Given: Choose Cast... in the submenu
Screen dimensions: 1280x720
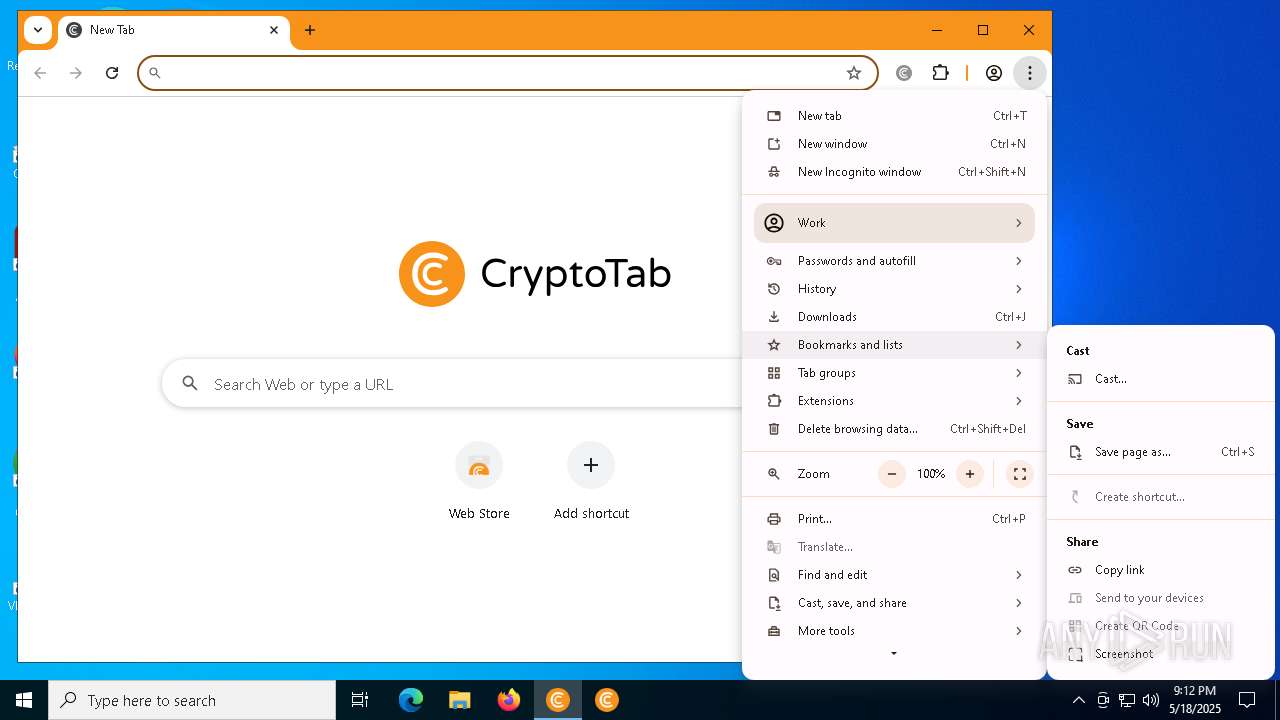Looking at the screenshot, I should pyautogui.click(x=1160, y=379).
